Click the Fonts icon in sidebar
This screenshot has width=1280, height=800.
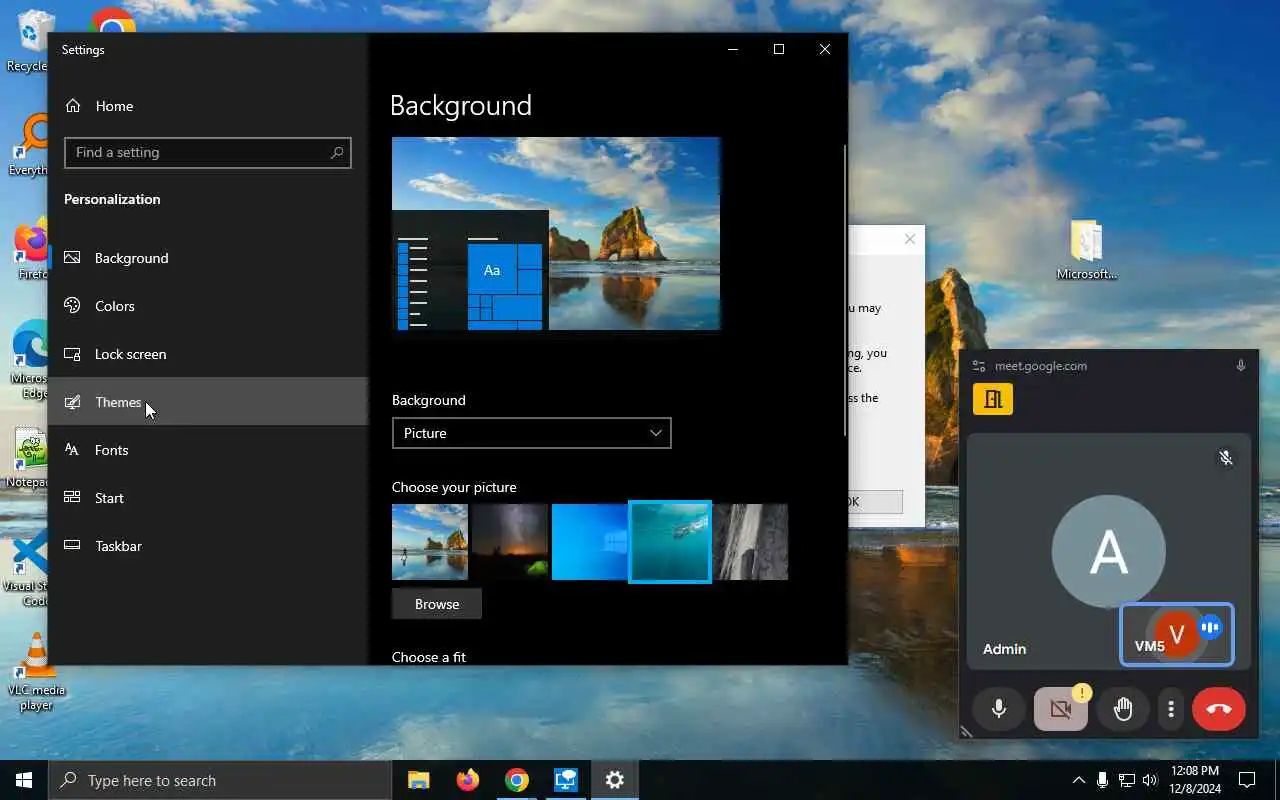(72, 450)
